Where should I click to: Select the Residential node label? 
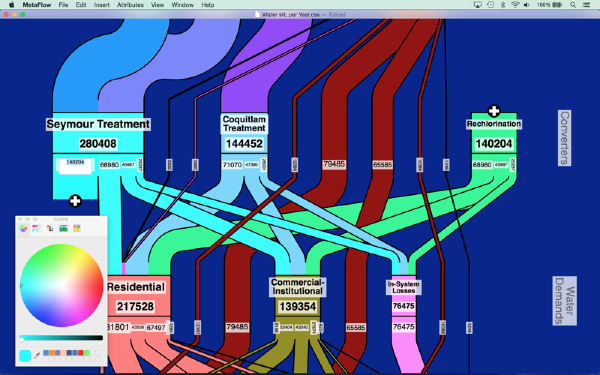click(x=136, y=287)
